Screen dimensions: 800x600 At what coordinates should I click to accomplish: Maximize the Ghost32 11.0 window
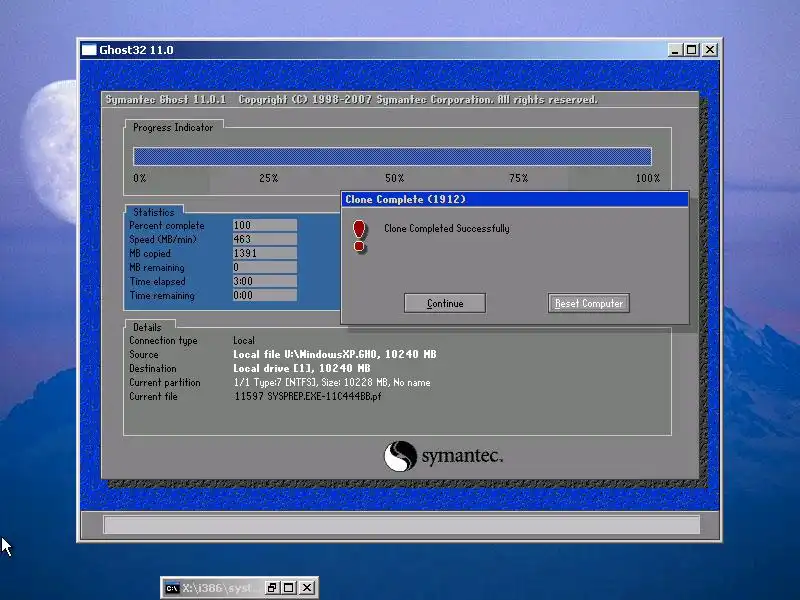tap(691, 49)
